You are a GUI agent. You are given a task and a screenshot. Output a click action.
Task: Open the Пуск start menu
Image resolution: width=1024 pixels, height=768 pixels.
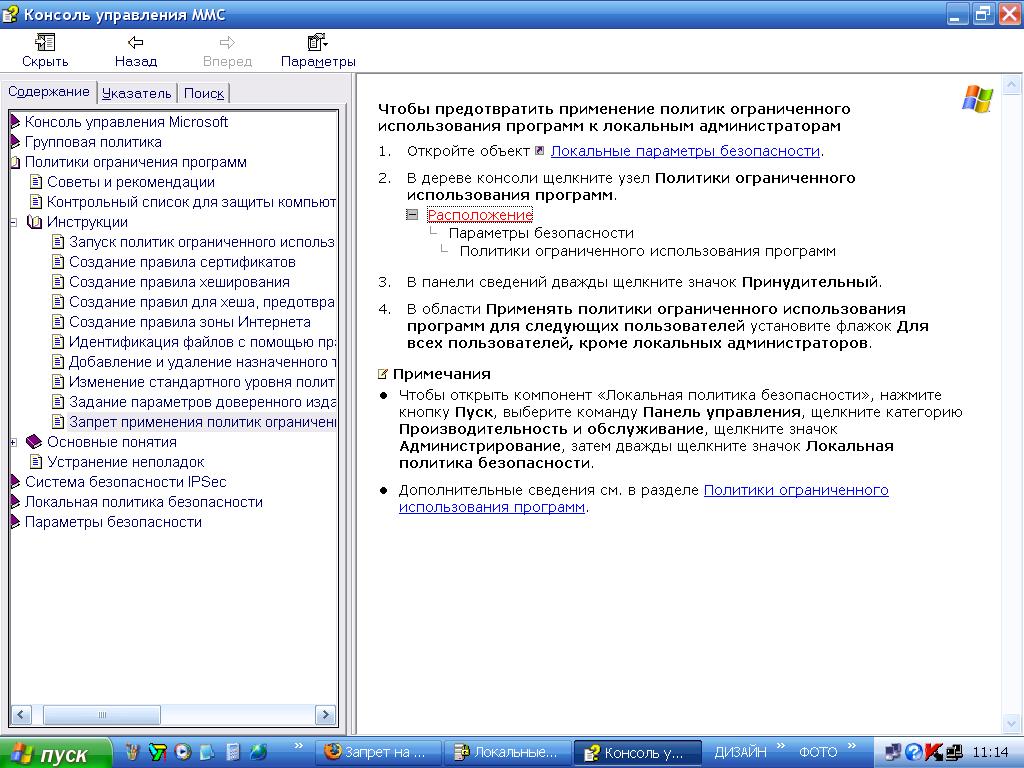tap(55, 754)
